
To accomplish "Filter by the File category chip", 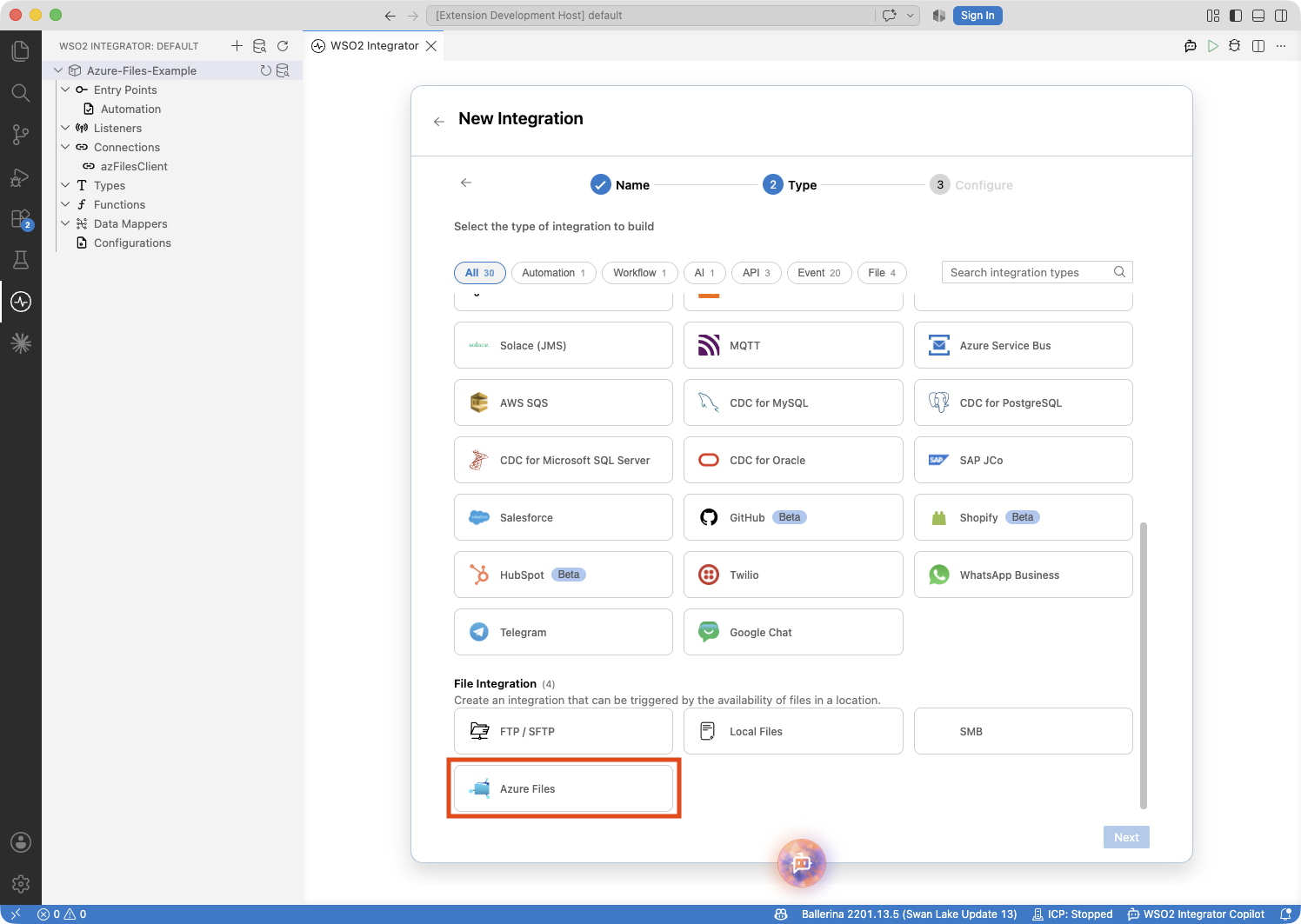I will click(882, 273).
